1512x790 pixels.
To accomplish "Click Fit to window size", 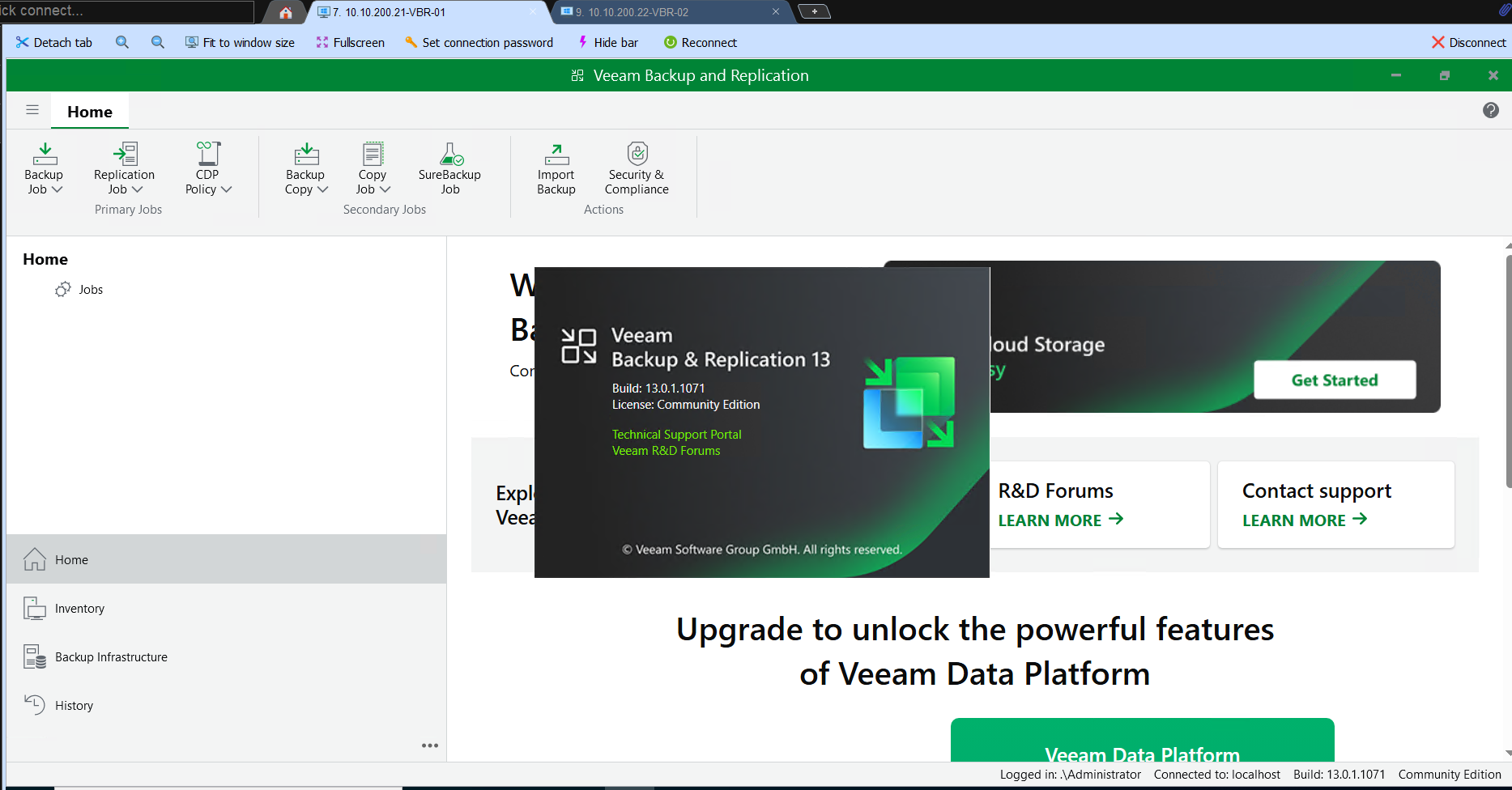I will click(x=240, y=42).
